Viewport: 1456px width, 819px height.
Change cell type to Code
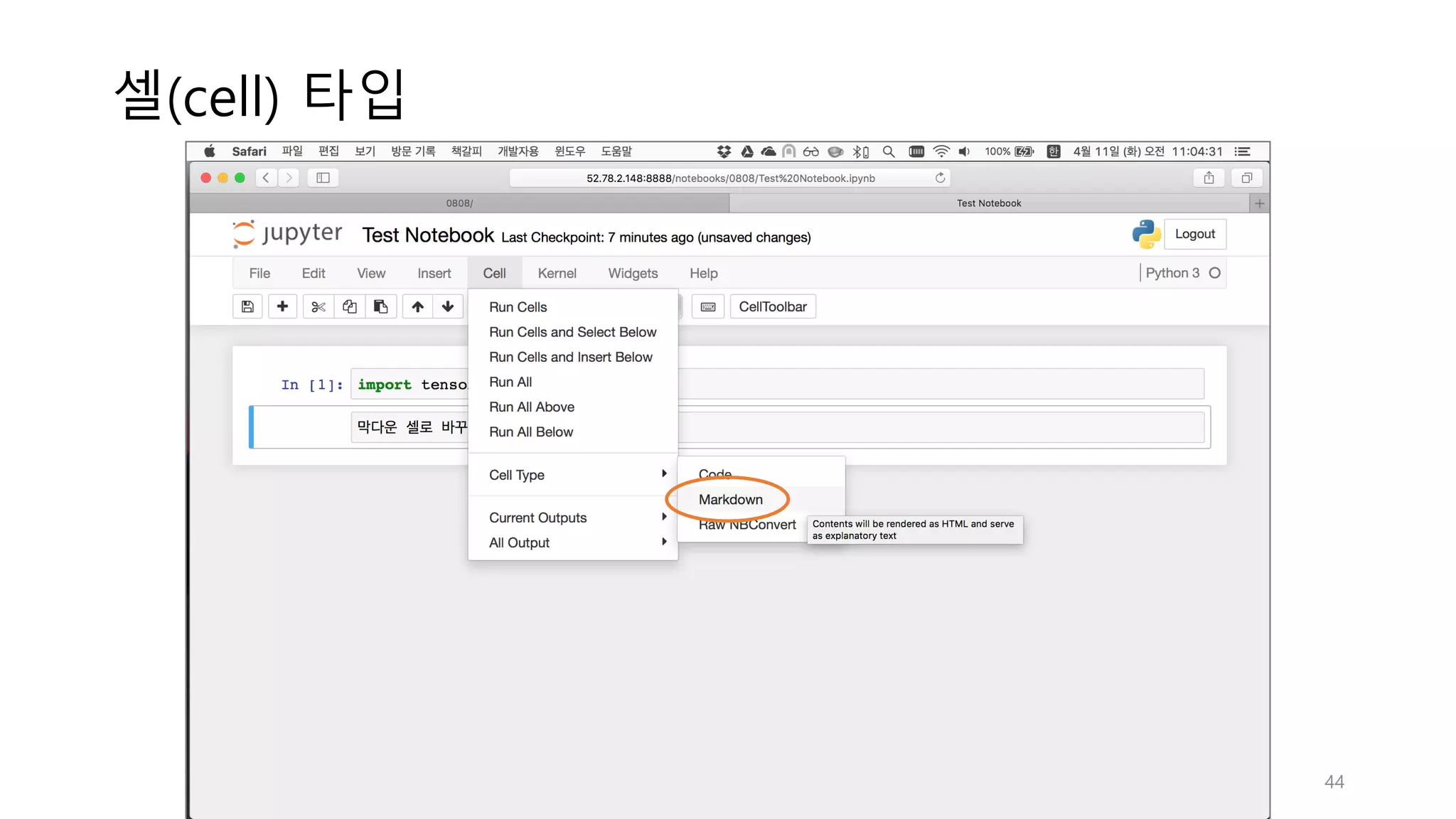761,474
